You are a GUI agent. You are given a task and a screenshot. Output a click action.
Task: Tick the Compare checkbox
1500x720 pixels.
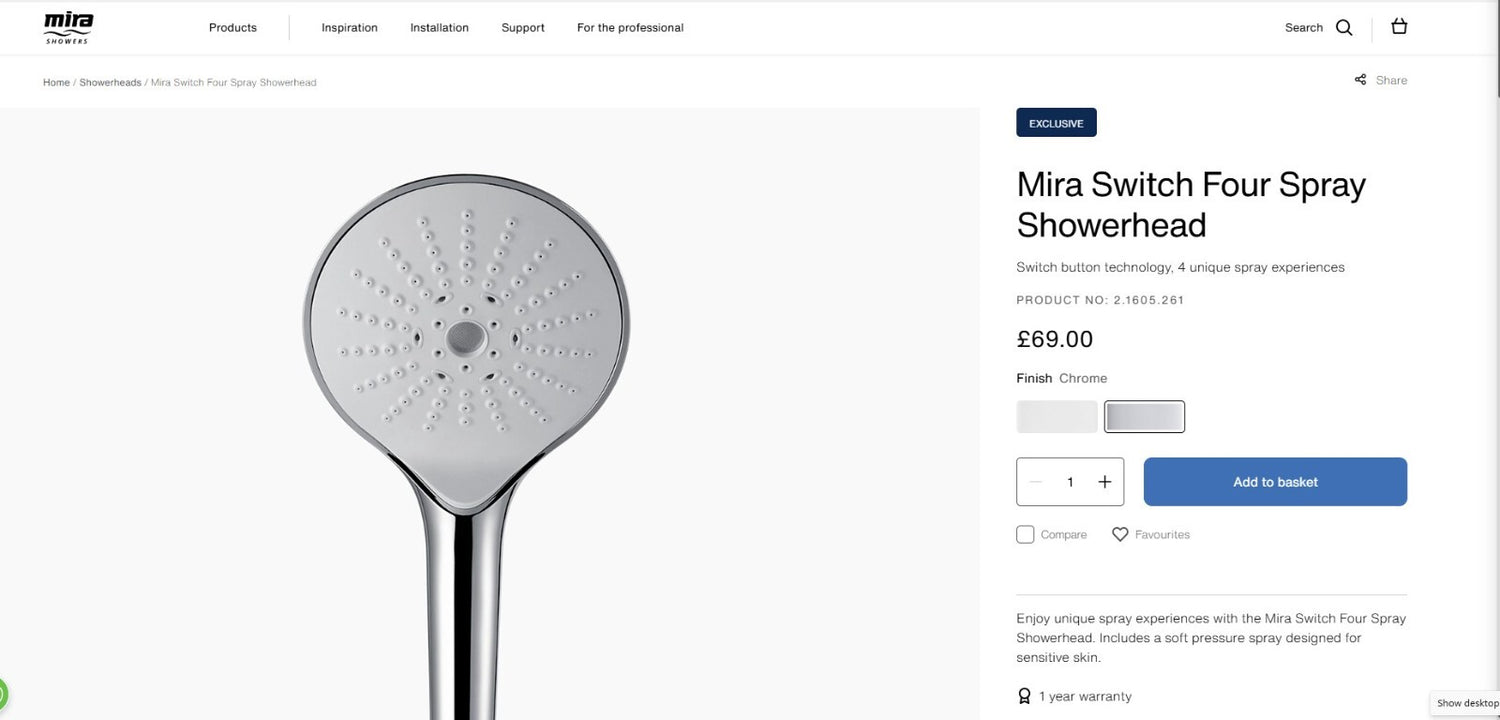pyautogui.click(x=1025, y=535)
